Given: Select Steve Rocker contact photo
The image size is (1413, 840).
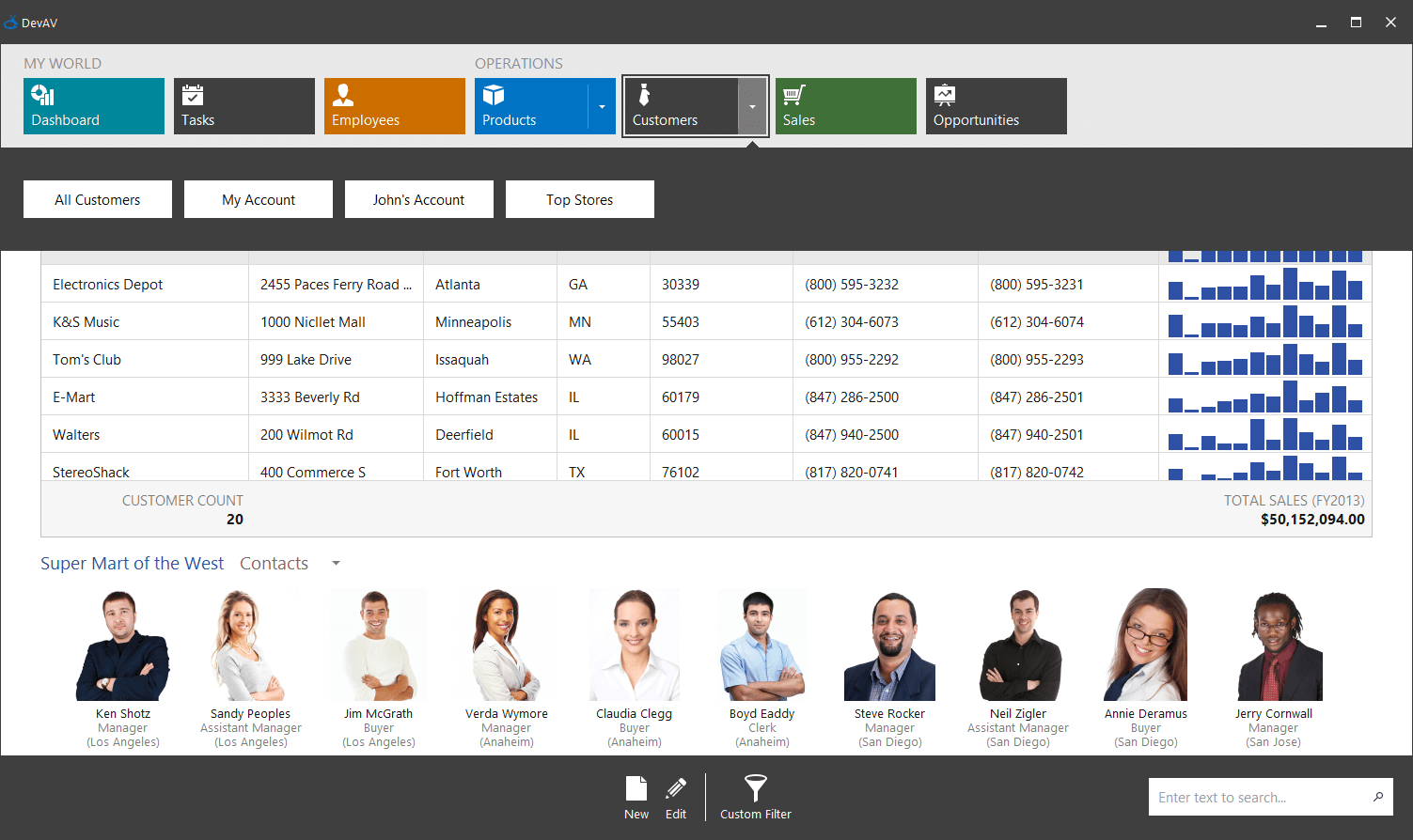Looking at the screenshot, I should (x=890, y=646).
